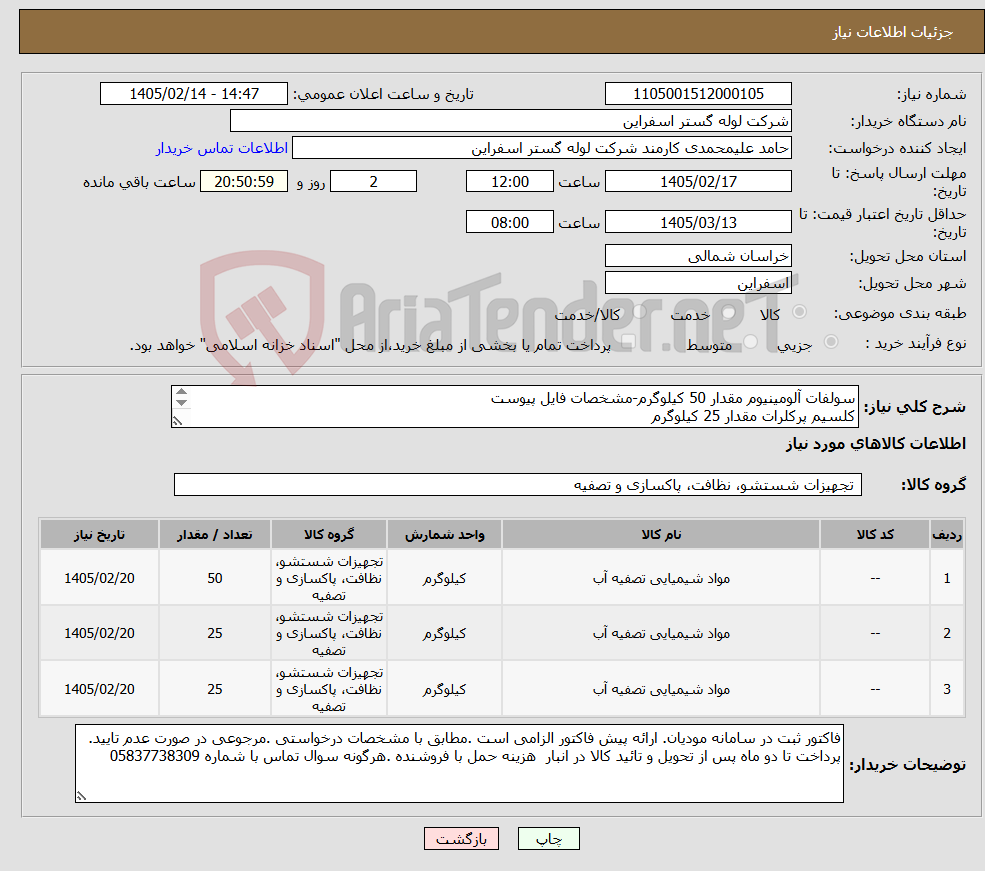
Task: Click the province field خراسان شمالی
Action: click(698, 256)
